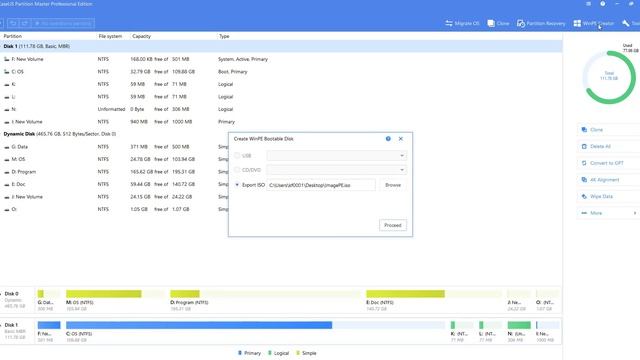Click N: block in Disk 1 map

click(519, 325)
